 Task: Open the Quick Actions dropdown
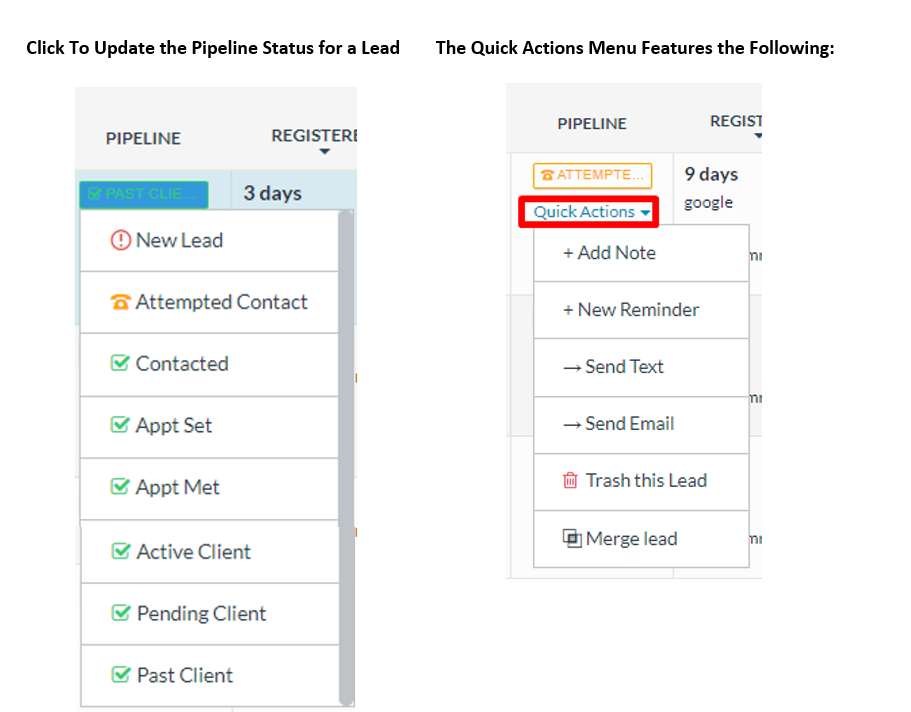(591, 212)
